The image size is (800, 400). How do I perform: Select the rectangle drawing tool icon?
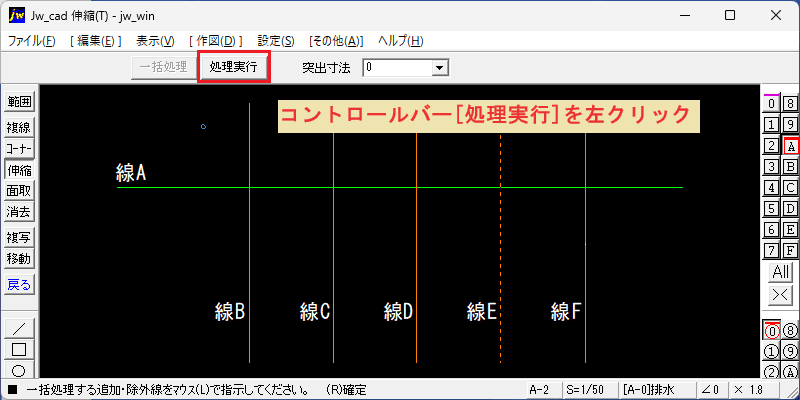click(x=19, y=349)
